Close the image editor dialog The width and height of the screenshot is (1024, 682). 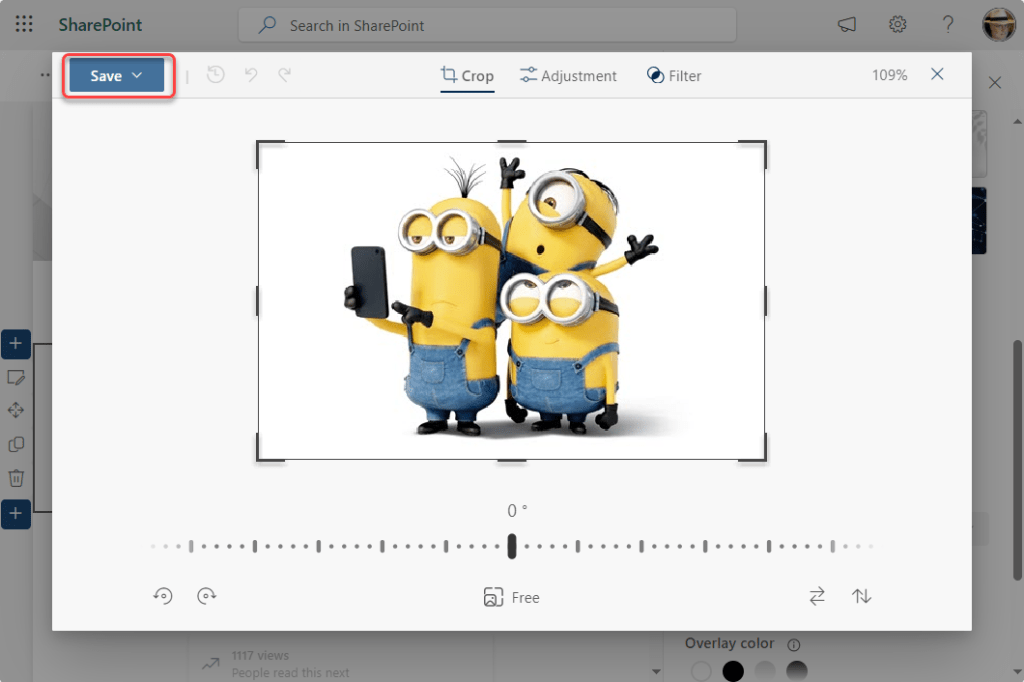tap(937, 75)
